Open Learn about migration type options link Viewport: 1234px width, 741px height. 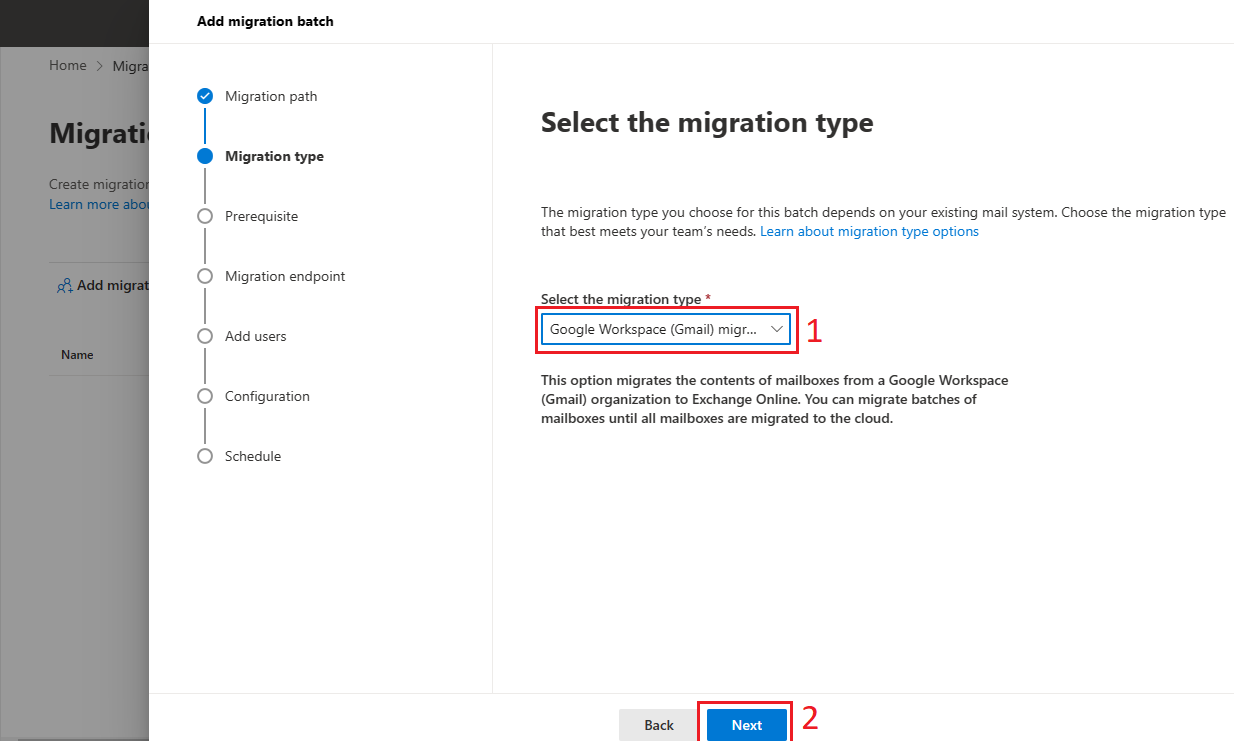point(869,231)
